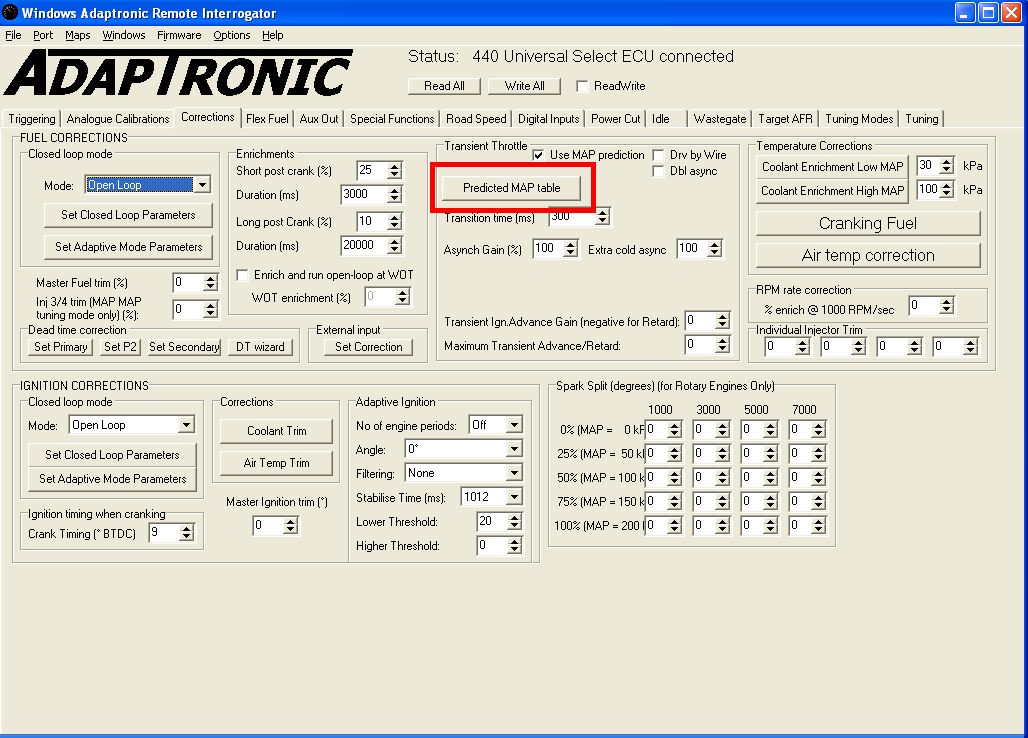Click the Crank Timing spinner arrows
Image resolution: width=1028 pixels, height=738 pixels.
point(186,534)
